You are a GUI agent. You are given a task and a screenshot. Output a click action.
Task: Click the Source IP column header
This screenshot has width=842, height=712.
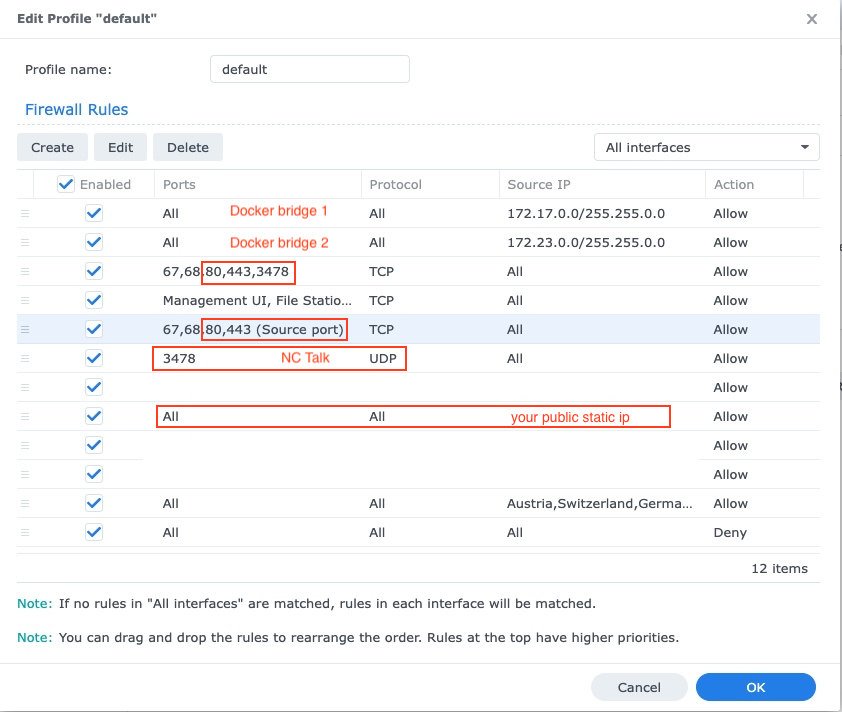pos(602,184)
